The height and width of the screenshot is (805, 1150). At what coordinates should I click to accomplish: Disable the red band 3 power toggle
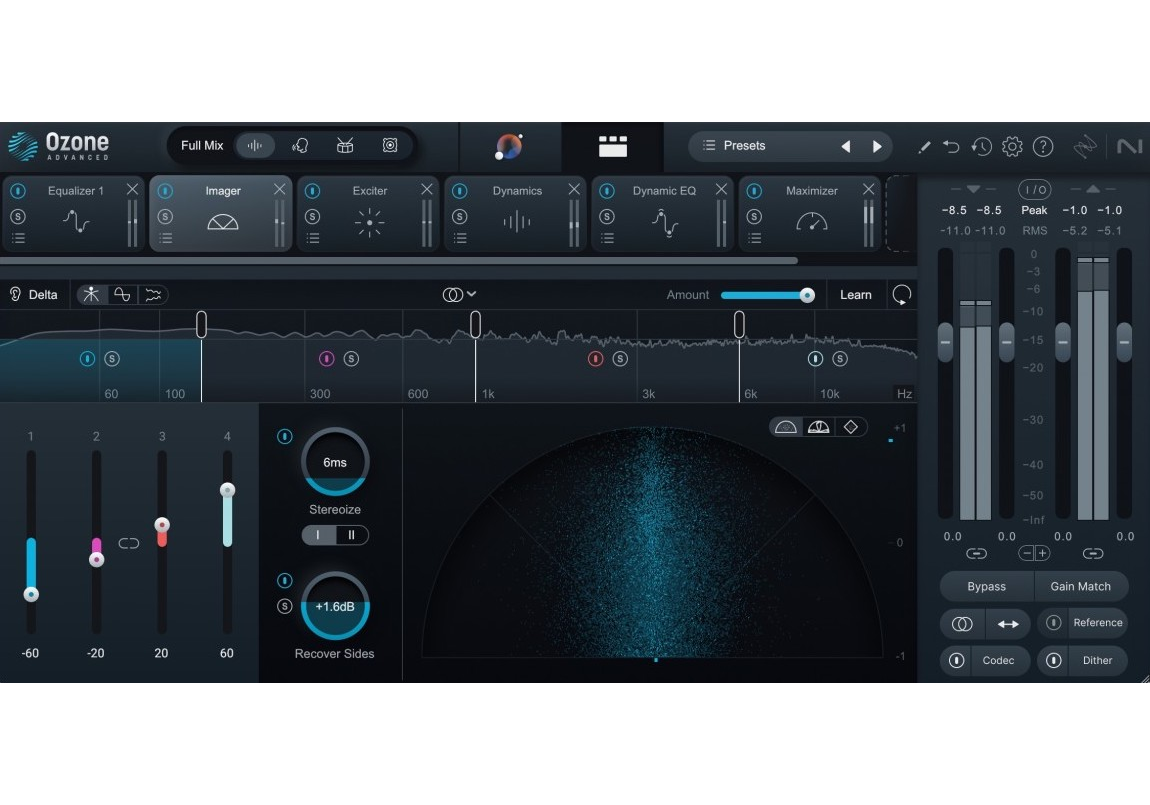[x=596, y=359]
